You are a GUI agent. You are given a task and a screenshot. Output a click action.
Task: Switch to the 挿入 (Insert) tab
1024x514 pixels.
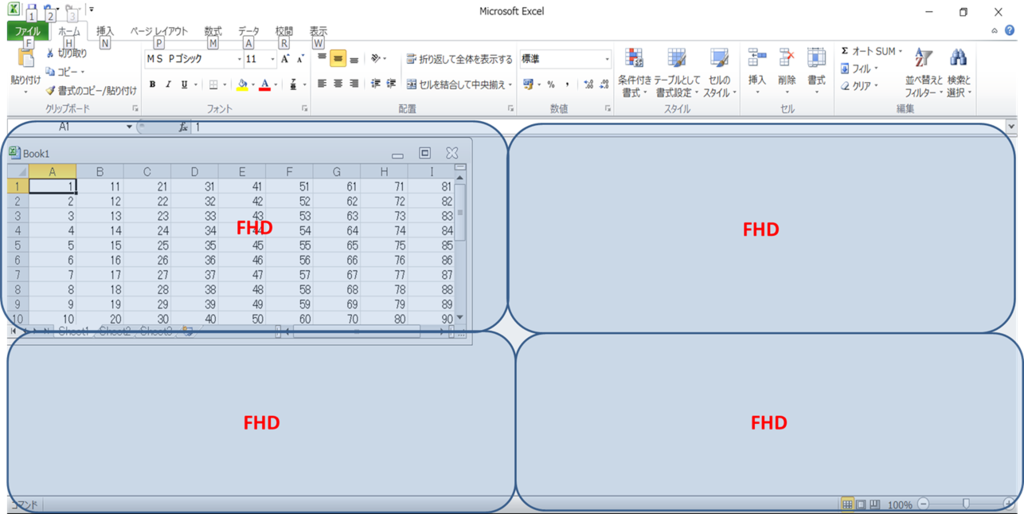105,31
